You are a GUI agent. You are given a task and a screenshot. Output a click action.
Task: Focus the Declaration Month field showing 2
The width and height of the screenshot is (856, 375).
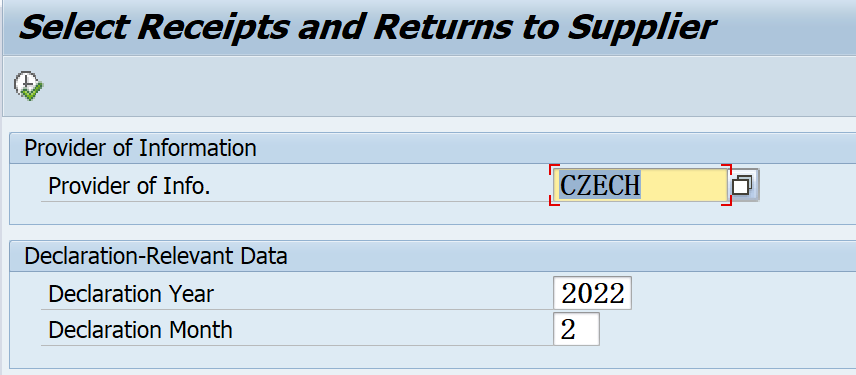pyautogui.click(x=576, y=329)
